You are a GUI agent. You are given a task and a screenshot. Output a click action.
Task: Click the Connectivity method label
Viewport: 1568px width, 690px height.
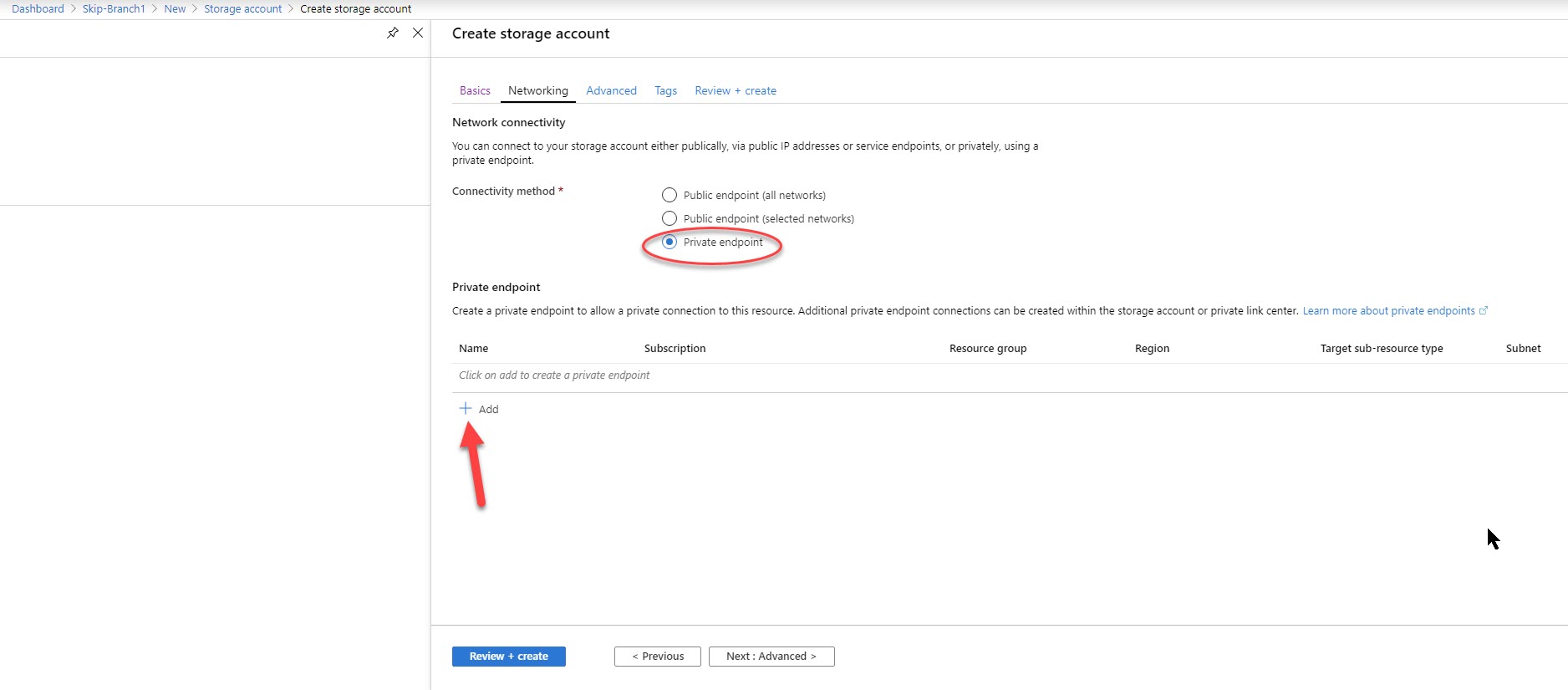click(x=503, y=191)
